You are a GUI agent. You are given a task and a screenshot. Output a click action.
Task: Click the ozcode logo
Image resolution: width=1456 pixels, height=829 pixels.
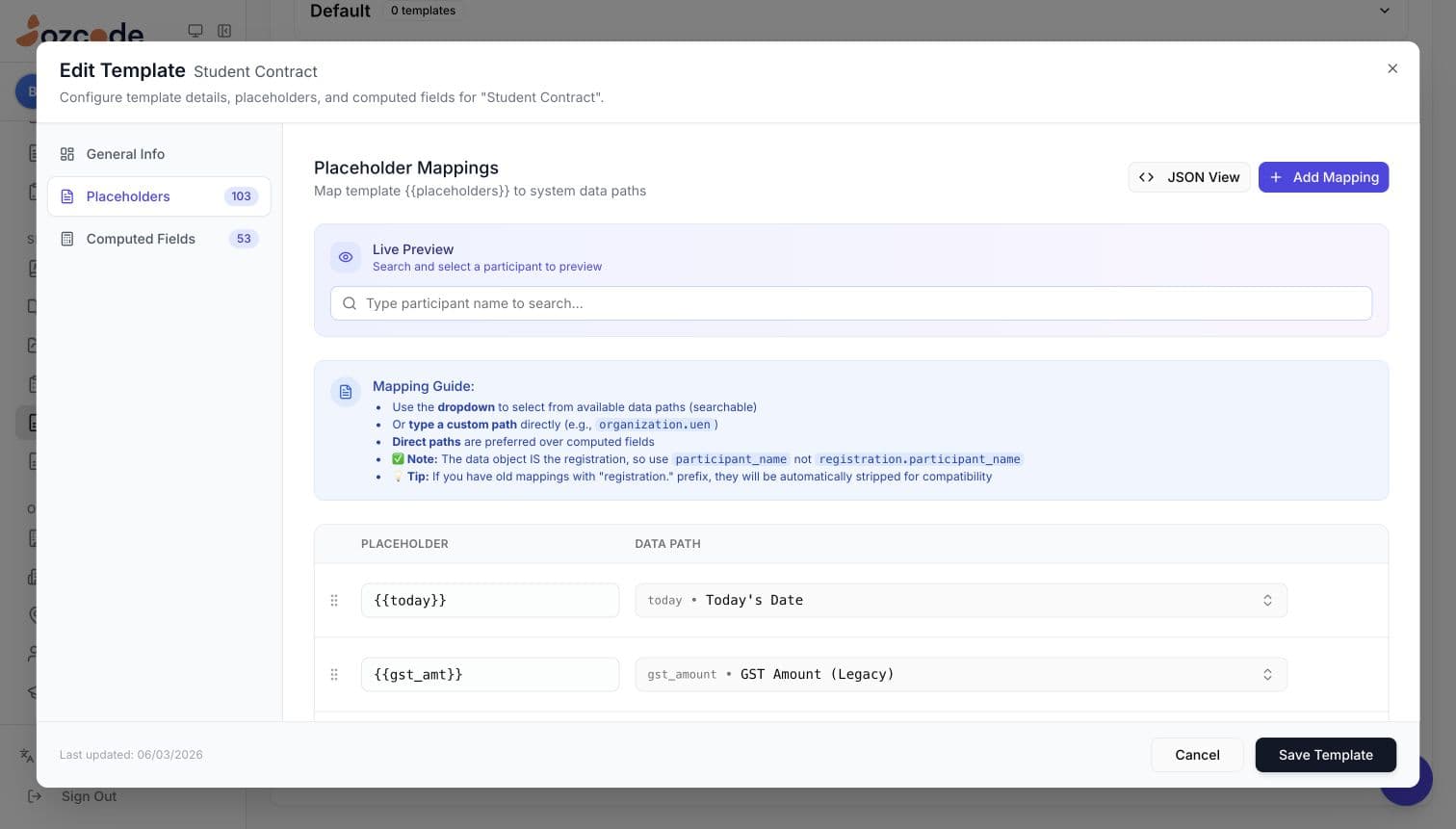click(81, 31)
